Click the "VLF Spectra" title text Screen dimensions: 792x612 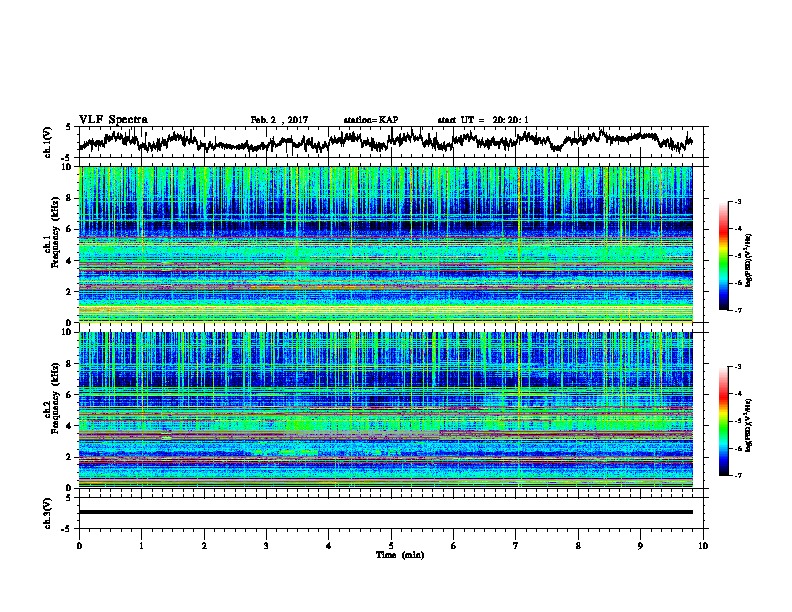pyautogui.click(x=113, y=120)
